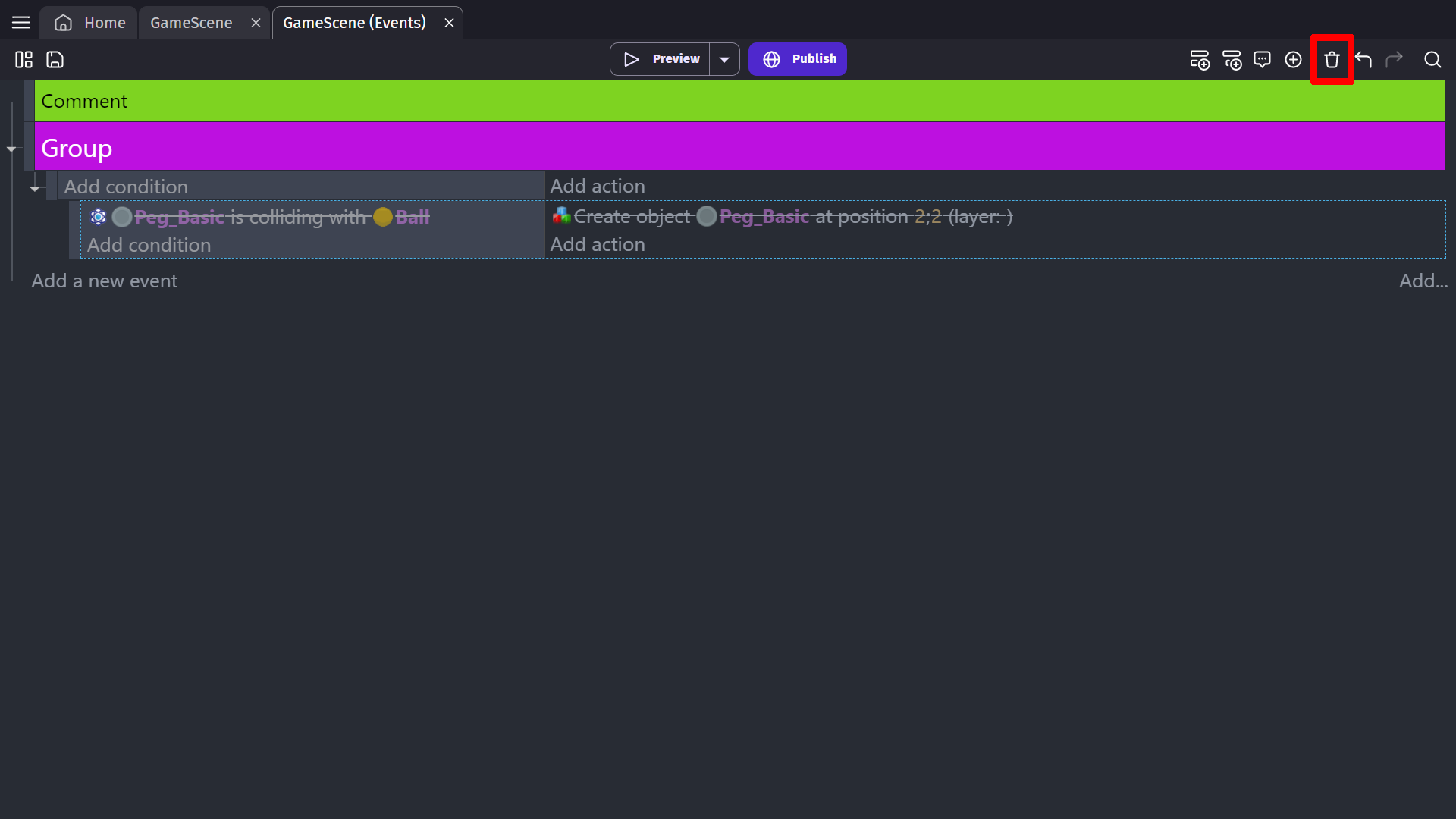This screenshot has width=1456, height=819.
Task: Go to the Home tab
Action: [x=89, y=23]
